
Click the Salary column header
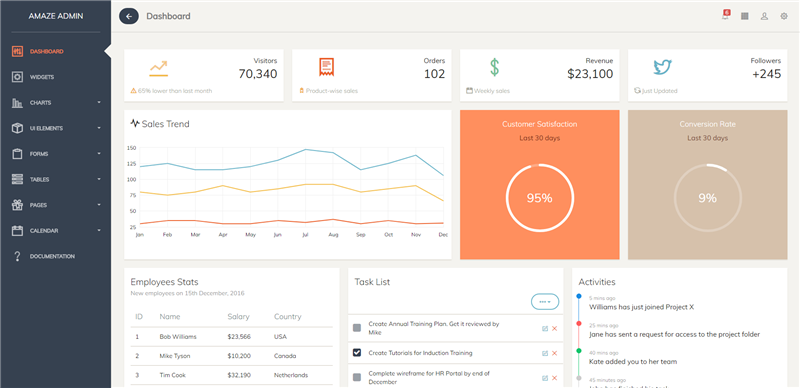click(x=238, y=317)
